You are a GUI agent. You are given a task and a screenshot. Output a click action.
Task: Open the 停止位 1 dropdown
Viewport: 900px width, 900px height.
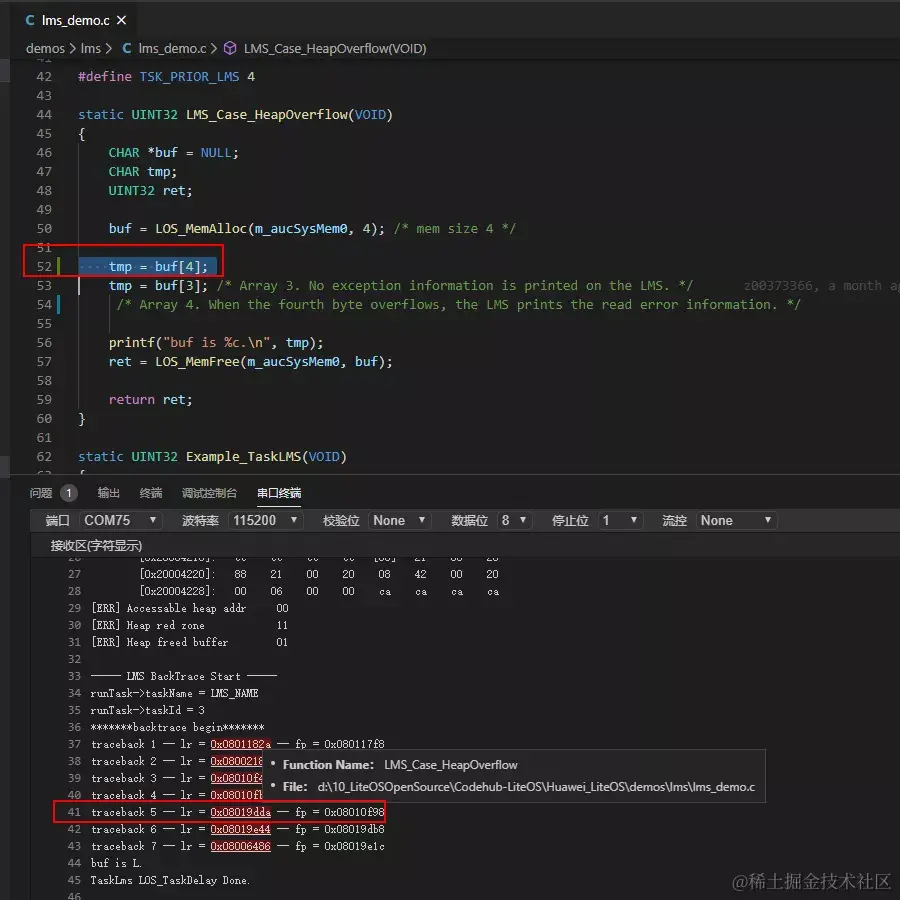pos(619,521)
